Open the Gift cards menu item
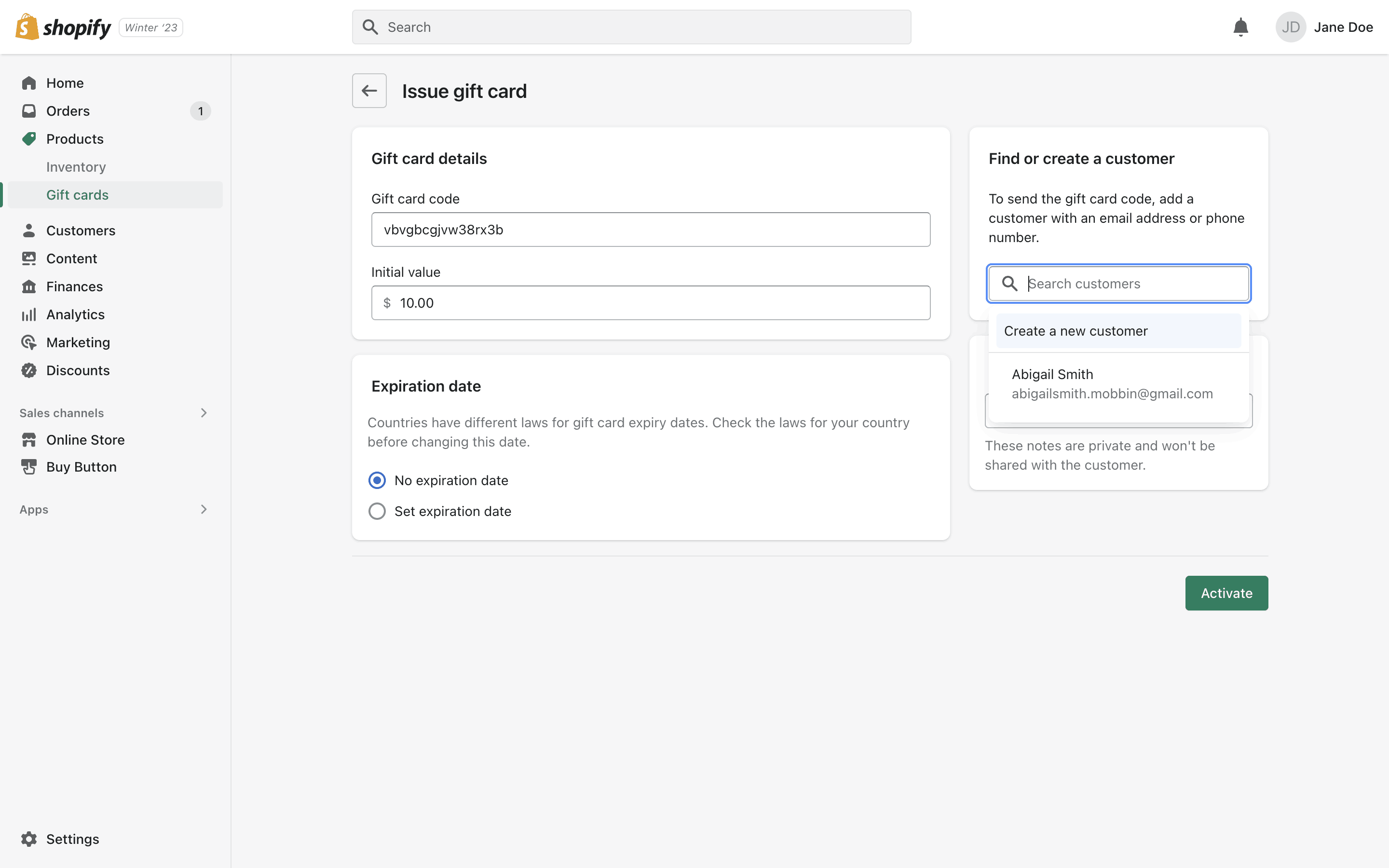 click(78, 195)
